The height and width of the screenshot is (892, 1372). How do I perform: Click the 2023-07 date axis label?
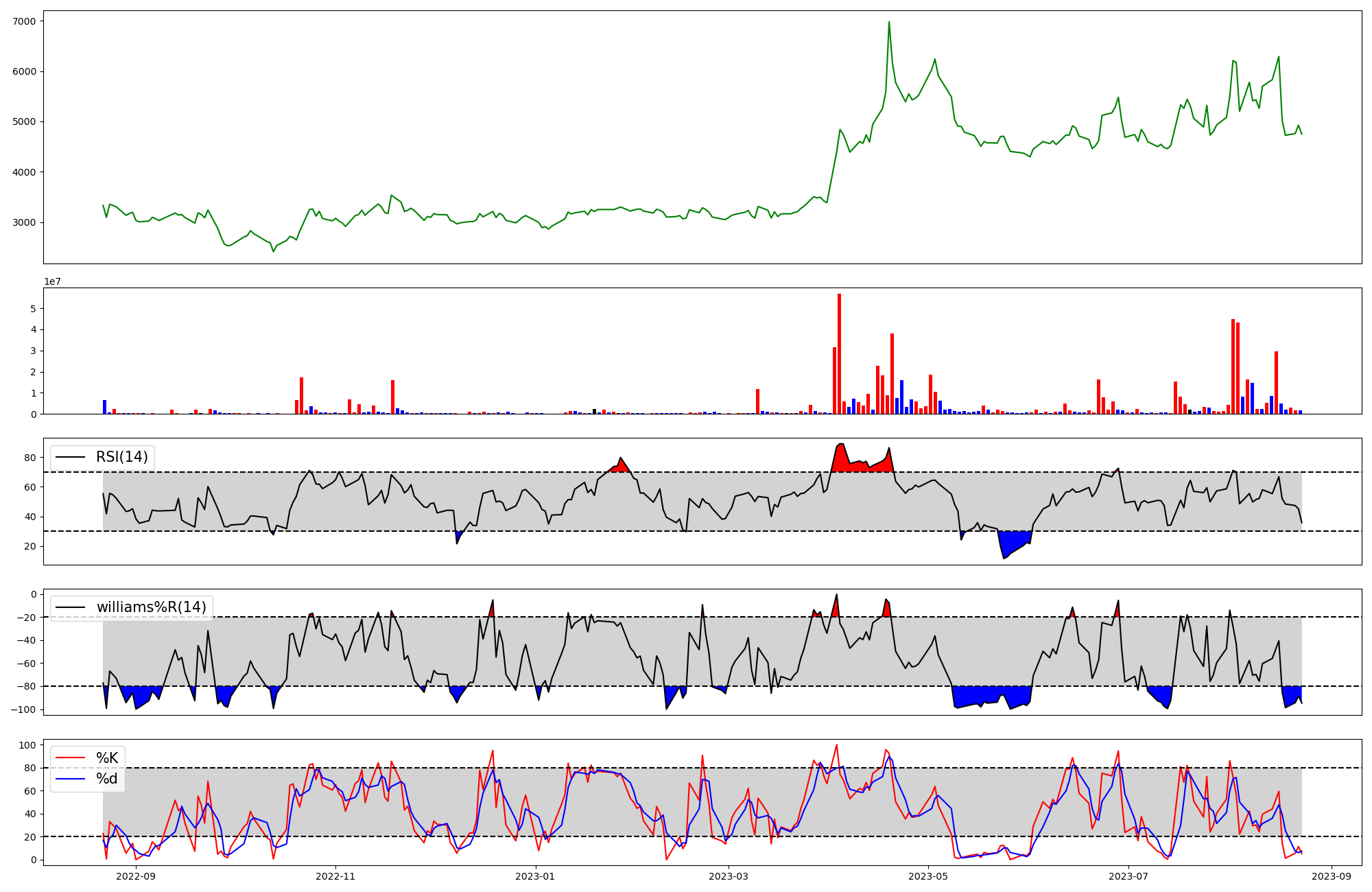[x=1128, y=876]
